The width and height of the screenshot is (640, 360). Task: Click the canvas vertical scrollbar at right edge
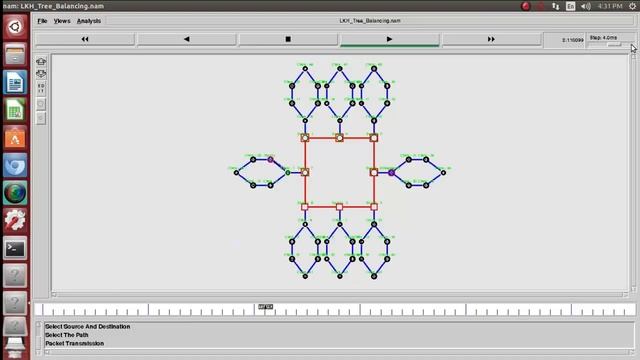[633, 173]
